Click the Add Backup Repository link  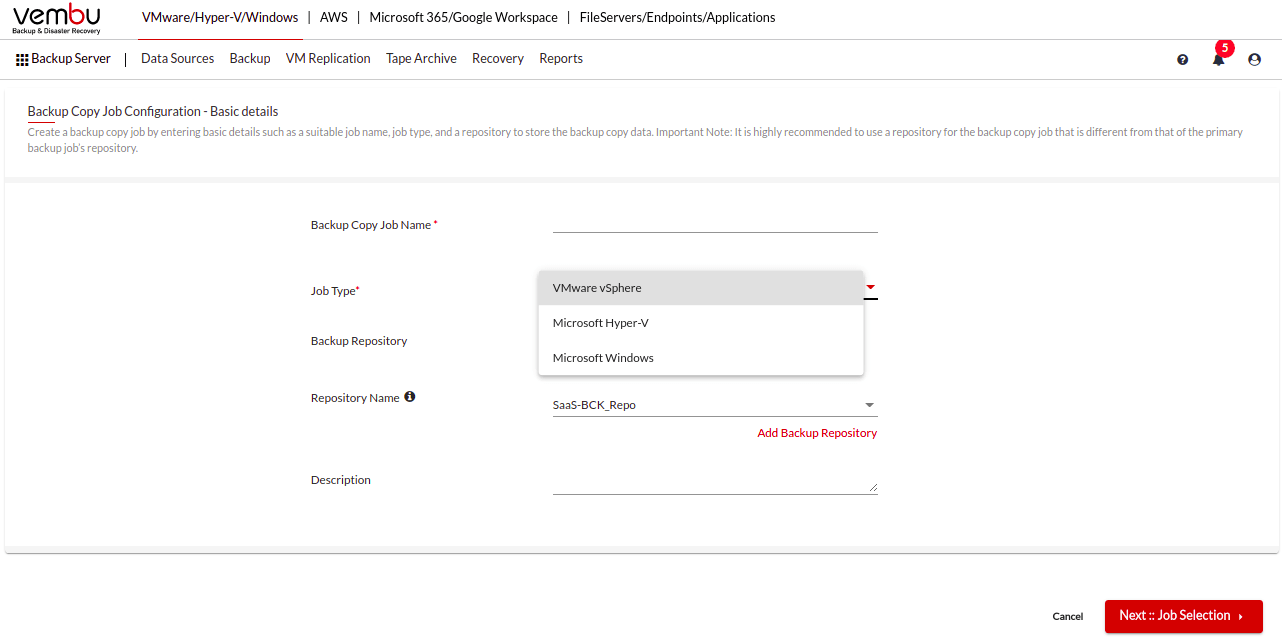coord(817,433)
